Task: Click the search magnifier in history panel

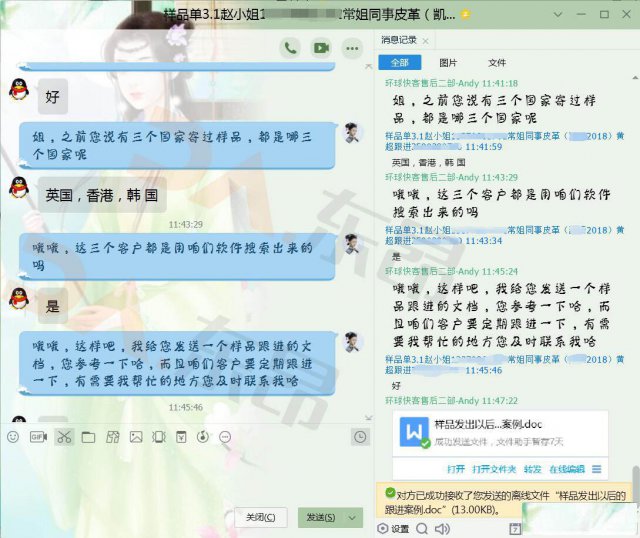Action: [x=422, y=529]
